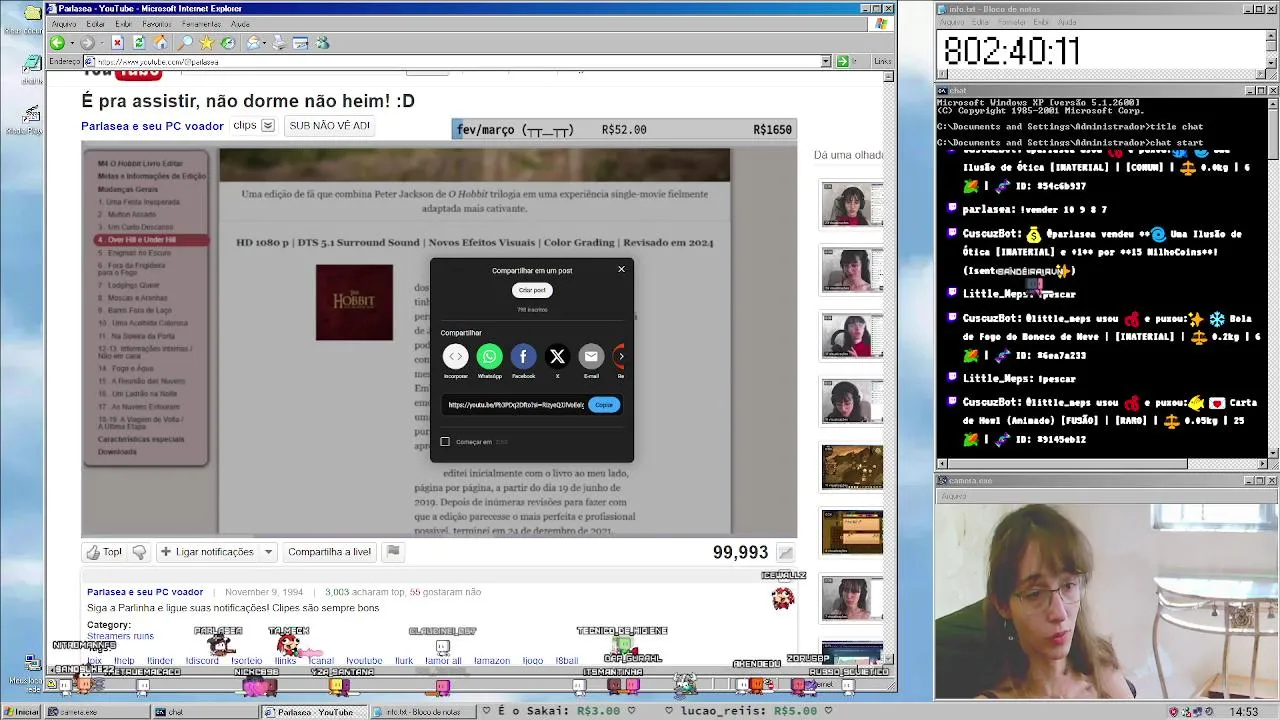Open the IE Mail envelope icon

tap(254, 43)
